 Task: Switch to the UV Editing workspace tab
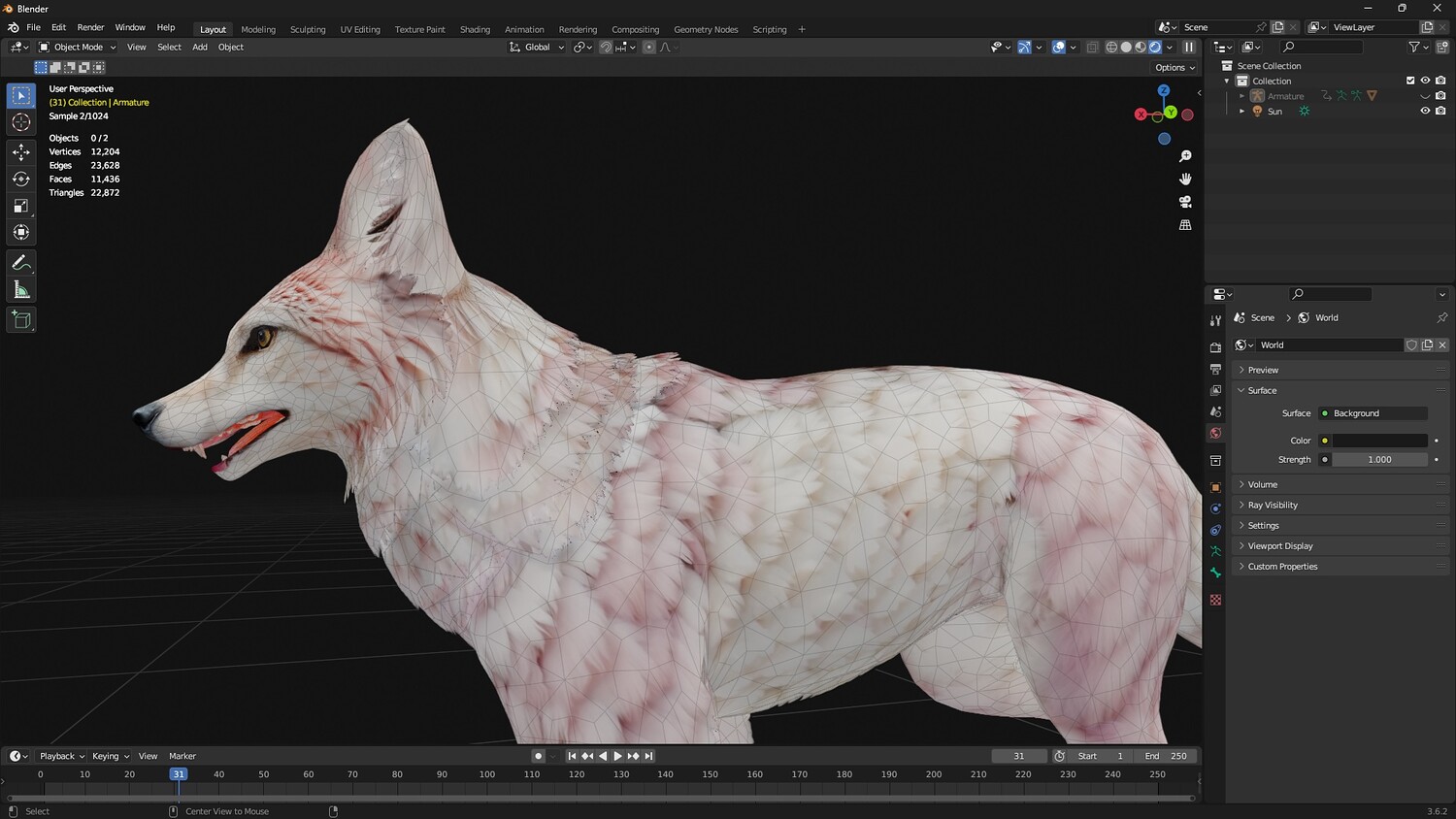pyautogui.click(x=360, y=29)
